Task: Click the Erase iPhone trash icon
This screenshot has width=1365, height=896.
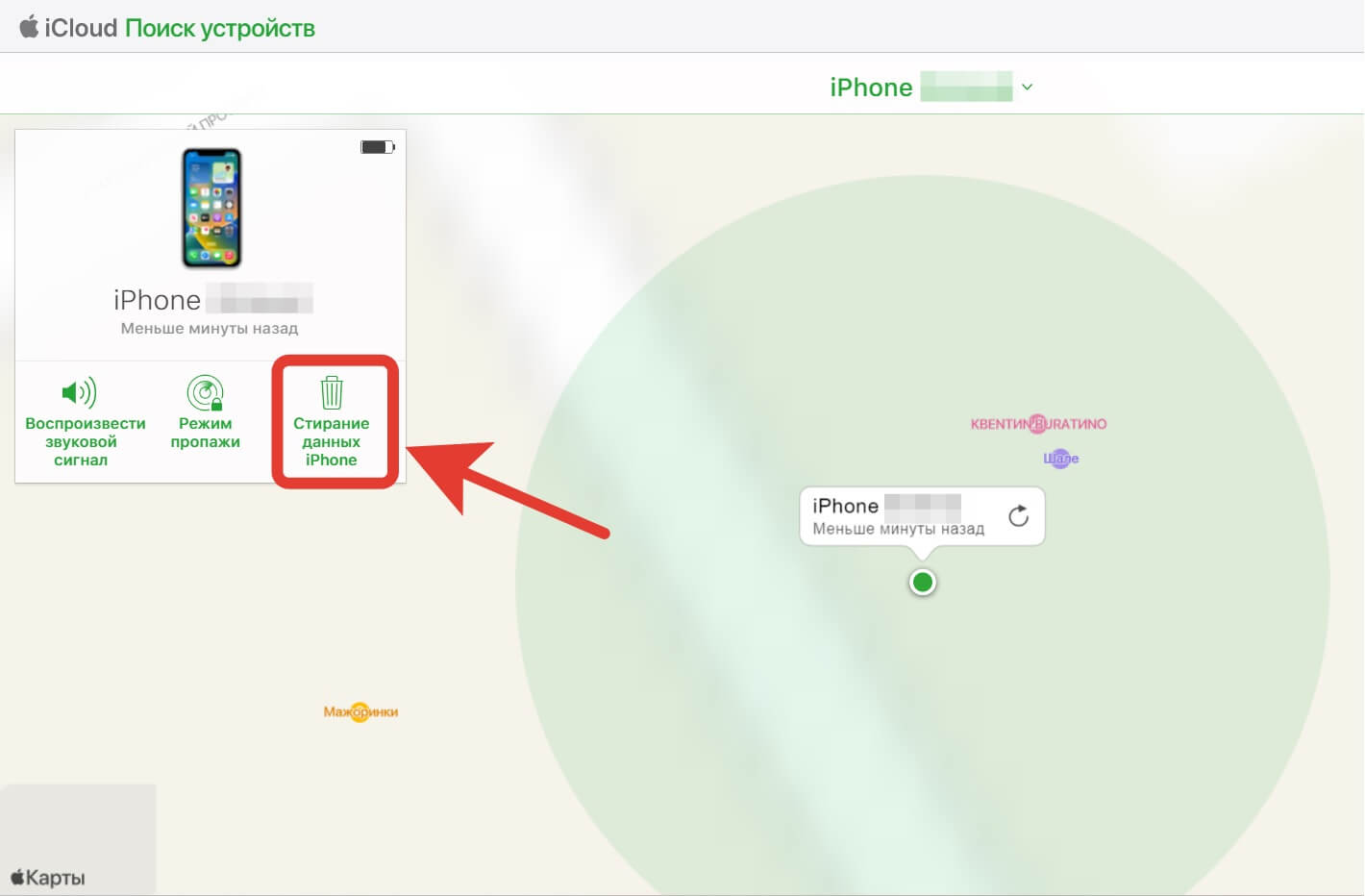Action: click(332, 392)
